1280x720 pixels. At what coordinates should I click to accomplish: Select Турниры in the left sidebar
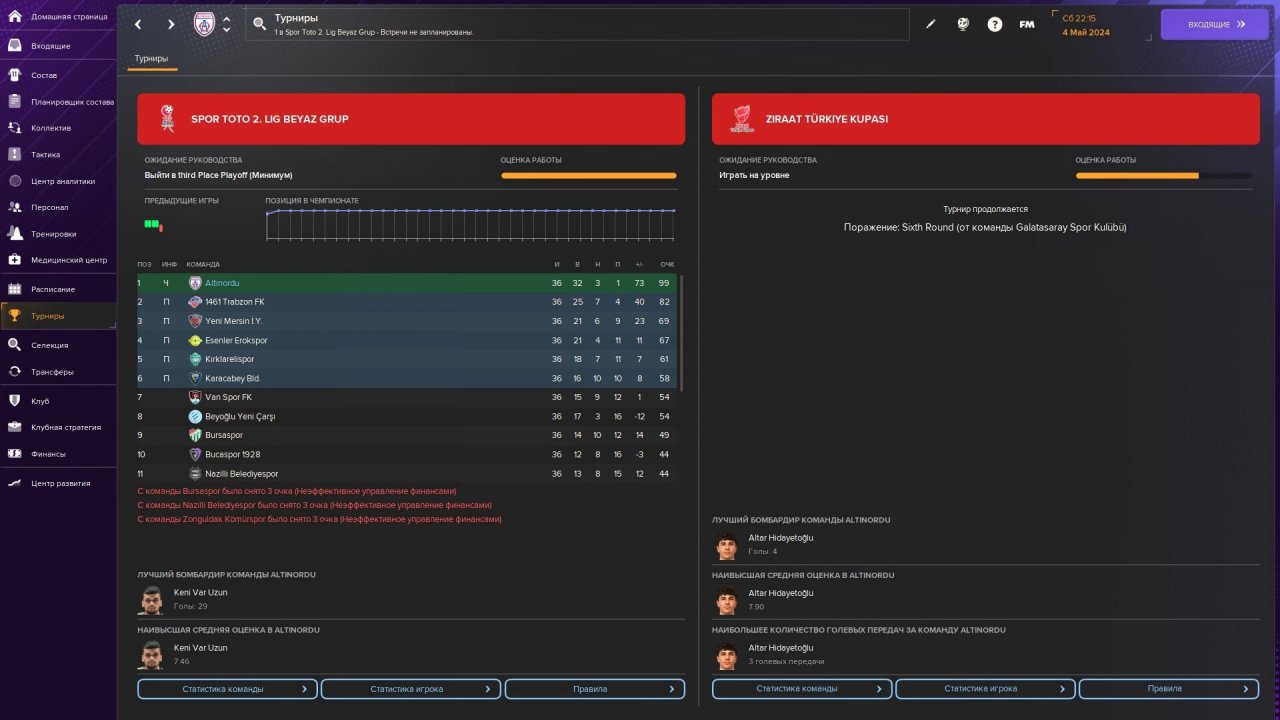click(58, 316)
